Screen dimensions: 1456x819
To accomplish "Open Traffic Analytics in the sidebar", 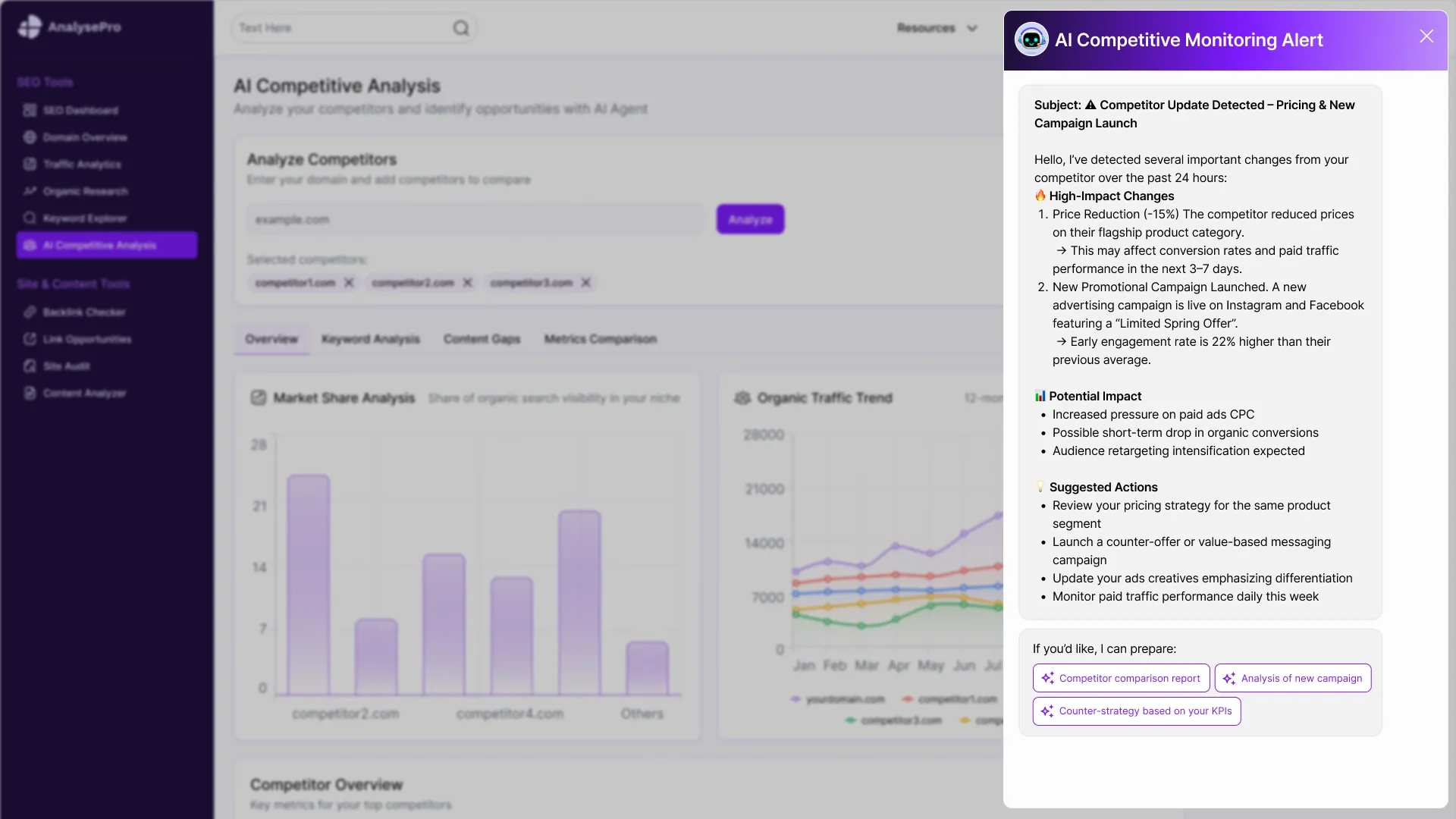I will (81, 164).
